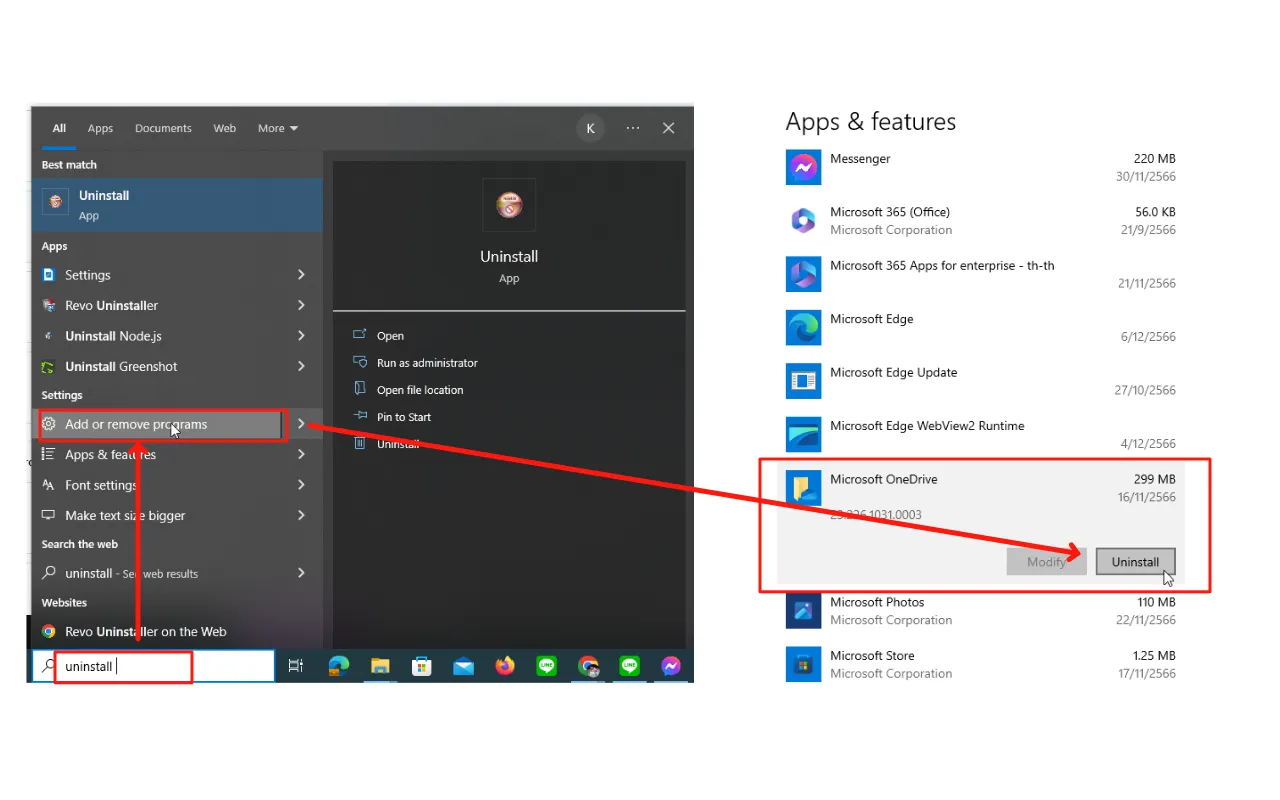
Task: Expand the Revo Uninstaller result arrow
Action: point(301,305)
